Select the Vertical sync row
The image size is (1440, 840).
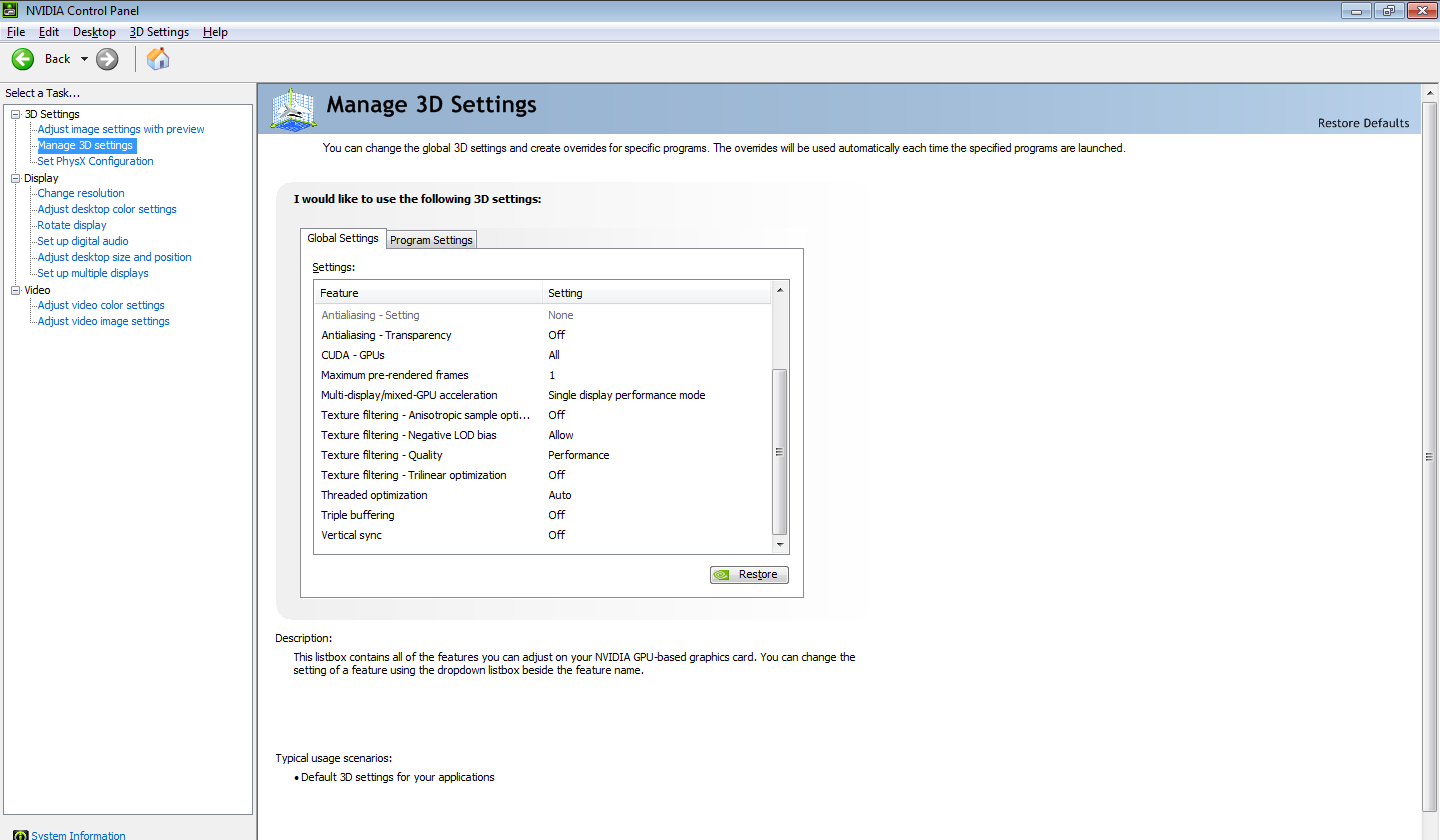(543, 535)
